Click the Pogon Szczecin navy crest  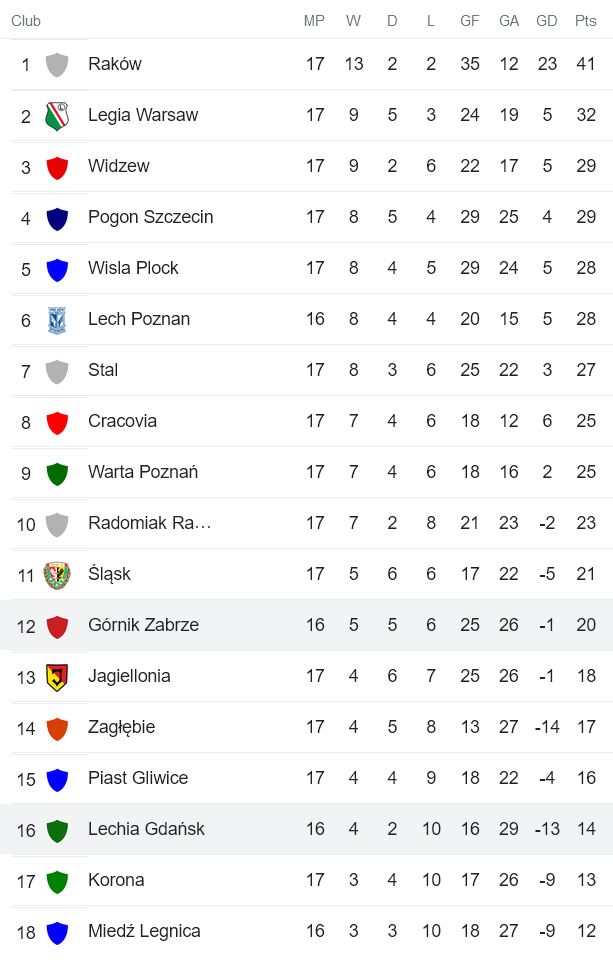57,216
